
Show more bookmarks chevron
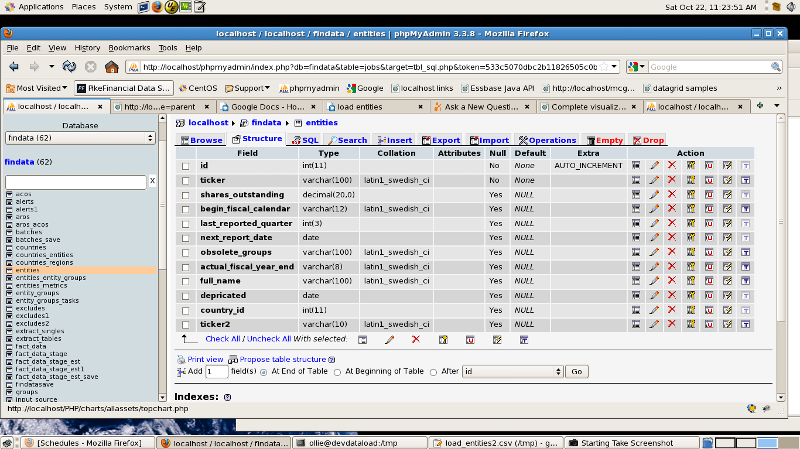click(779, 88)
